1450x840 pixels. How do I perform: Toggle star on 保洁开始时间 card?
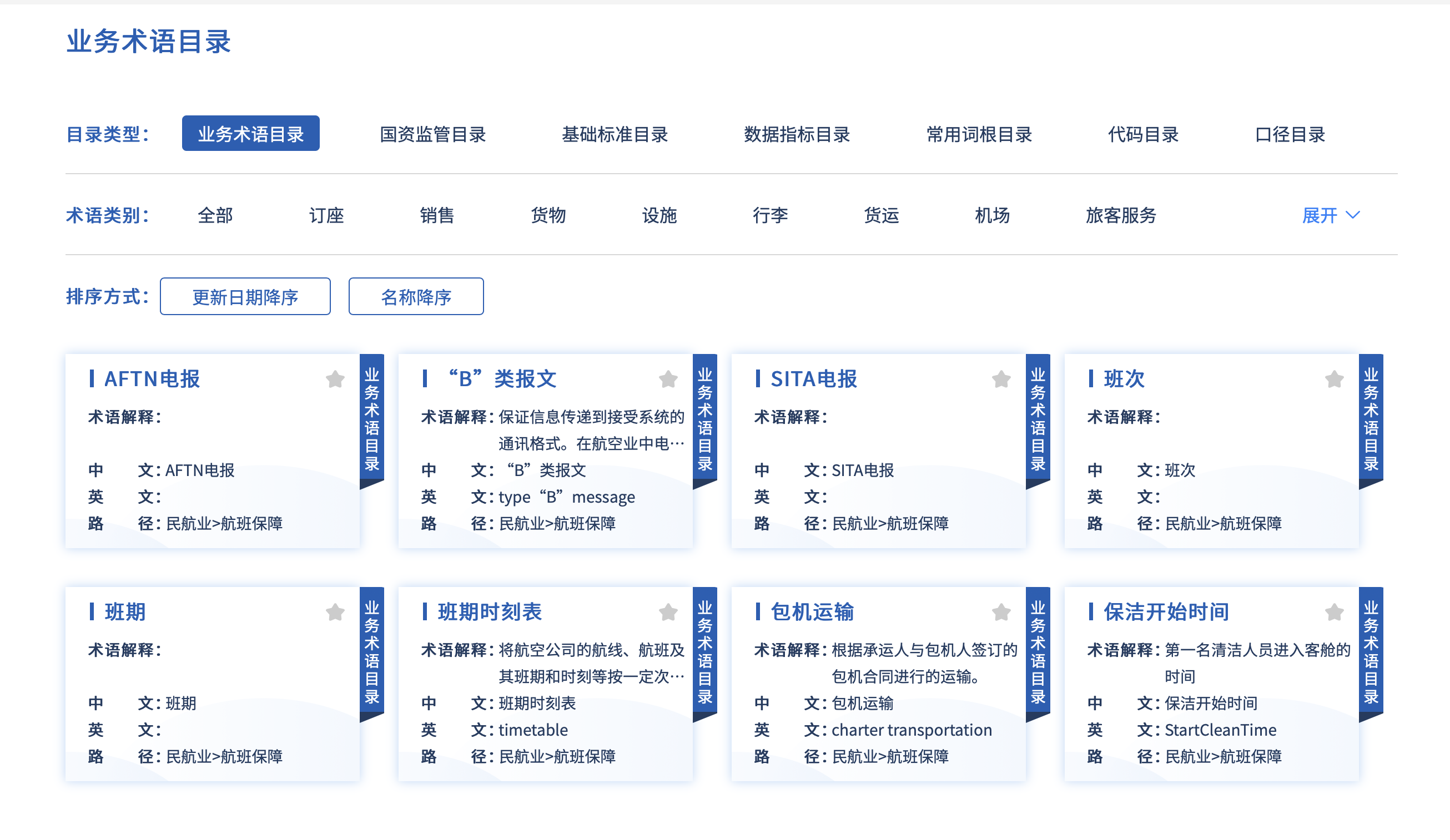1335,613
